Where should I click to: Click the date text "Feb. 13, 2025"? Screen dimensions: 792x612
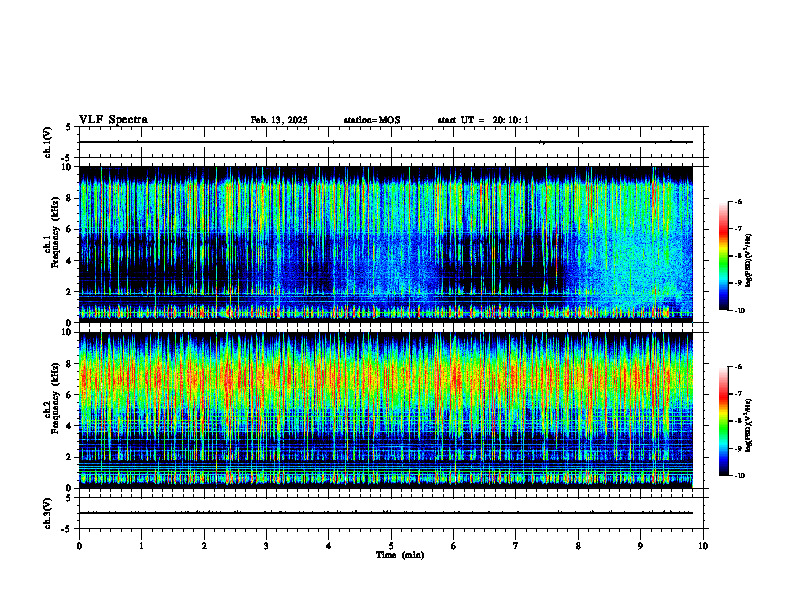coord(279,120)
